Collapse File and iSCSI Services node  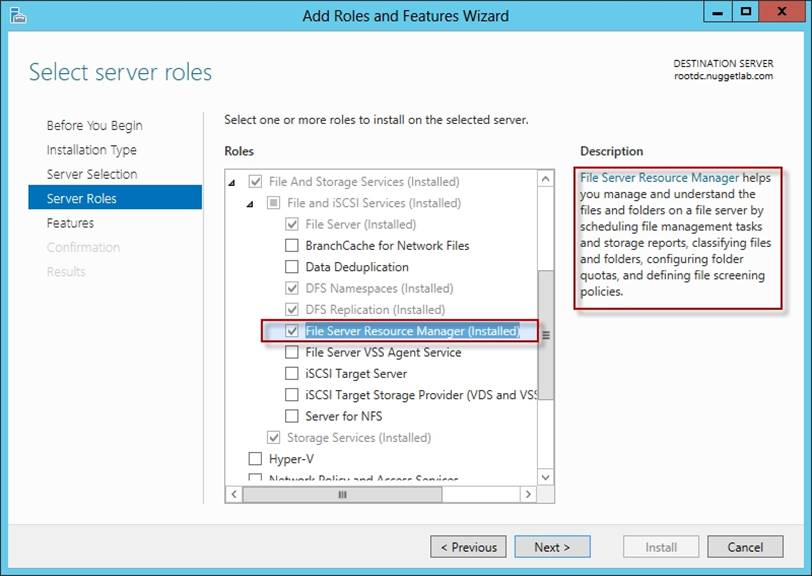click(250, 204)
